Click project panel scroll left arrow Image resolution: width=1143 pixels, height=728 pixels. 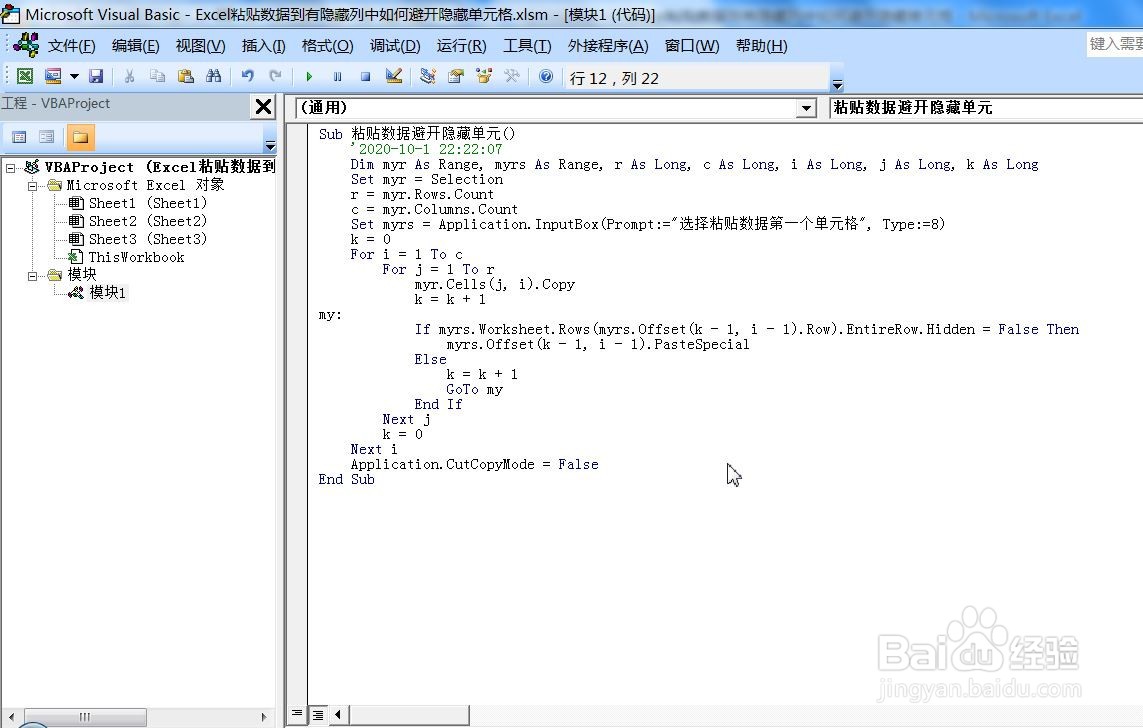tap(11, 717)
